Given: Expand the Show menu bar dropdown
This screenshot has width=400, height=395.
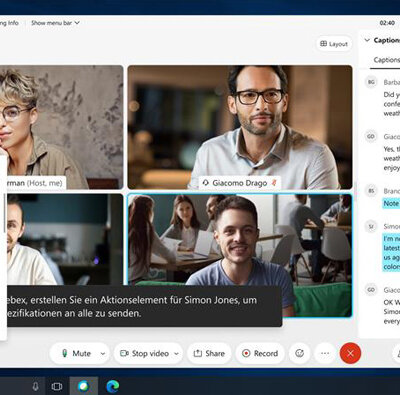Looking at the screenshot, I should (x=55, y=23).
